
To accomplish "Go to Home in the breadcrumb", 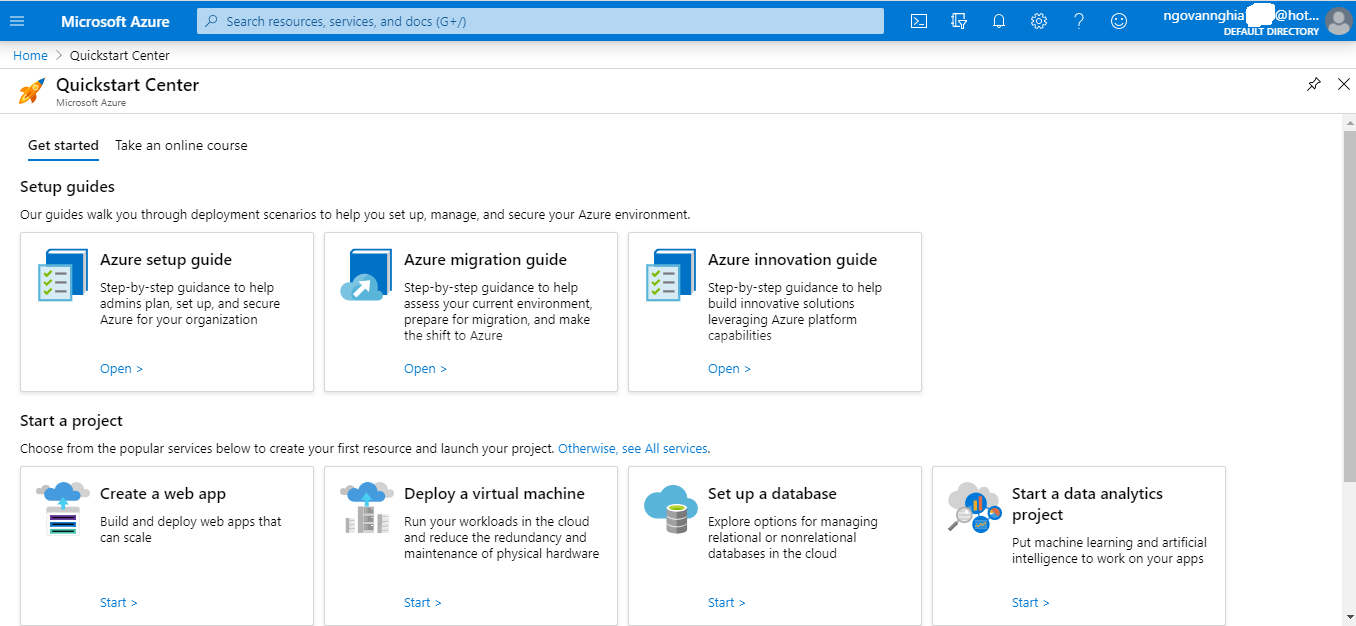I will click(x=30, y=56).
